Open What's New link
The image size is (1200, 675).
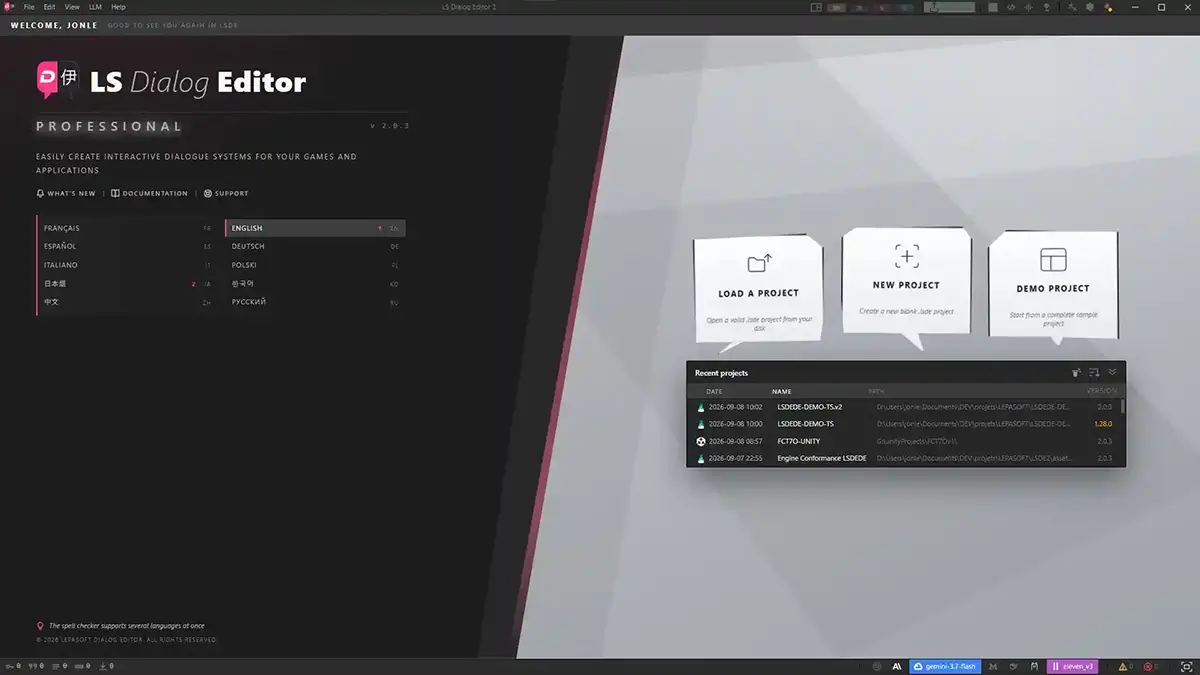pos(67,193)
